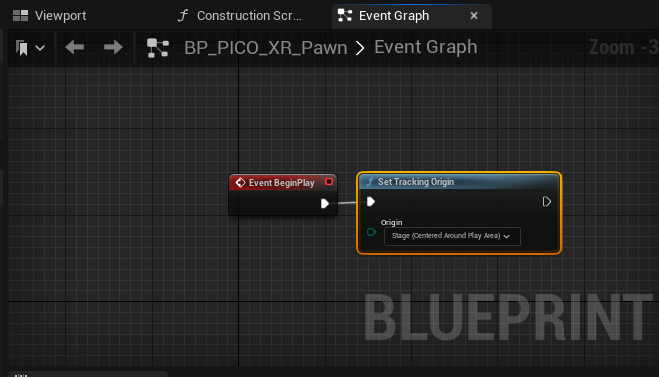Click Event Graph in the breadcrumb
The image size is (659, 377).
[x=426, y=47]
